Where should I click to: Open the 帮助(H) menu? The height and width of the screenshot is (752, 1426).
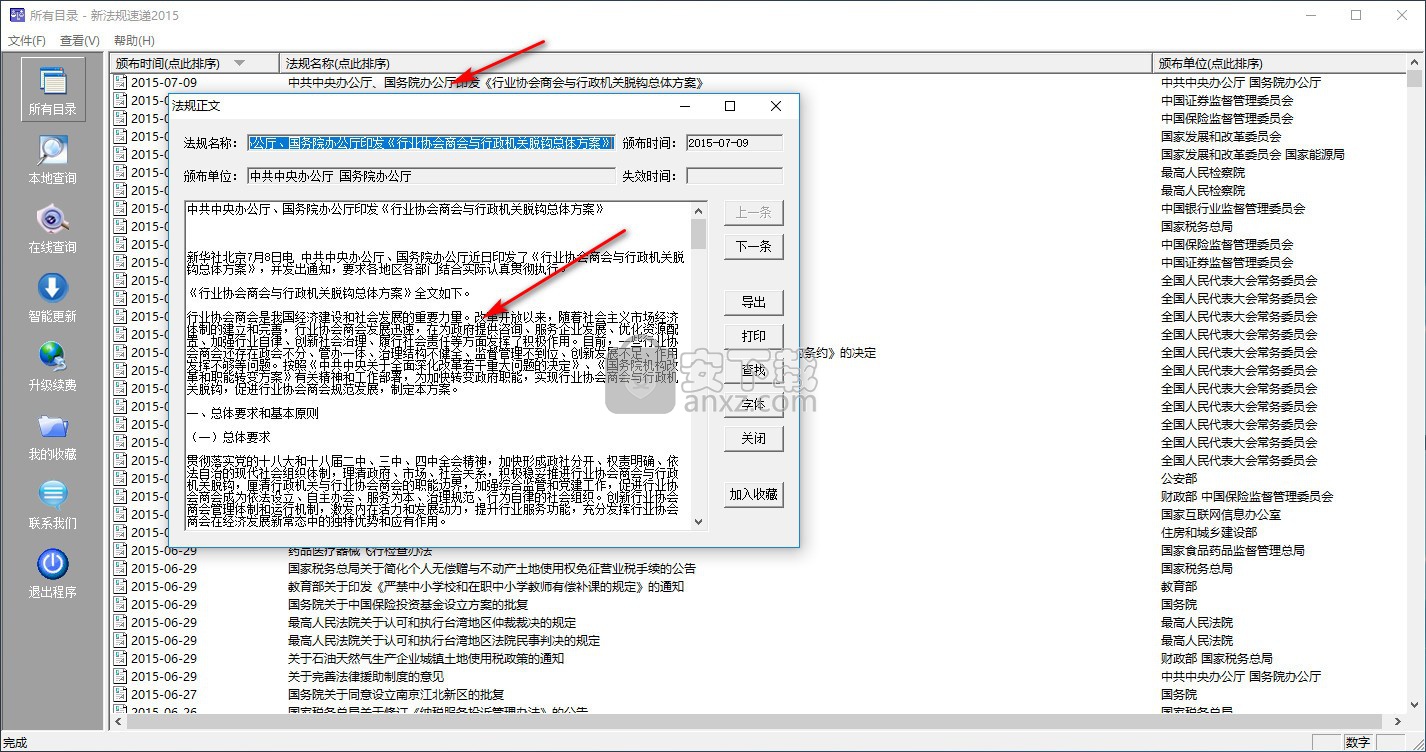(x=134, y=41)
